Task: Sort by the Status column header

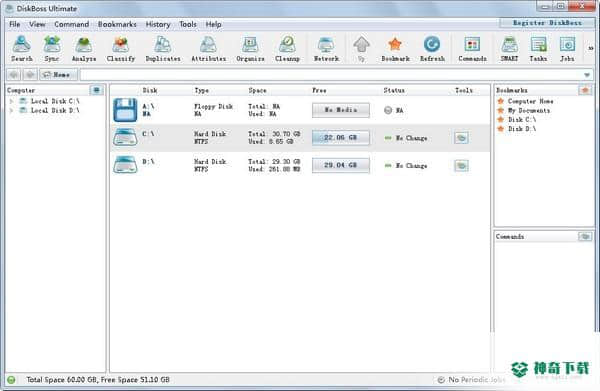Action: pyautogui.click(x=394, y=90)
